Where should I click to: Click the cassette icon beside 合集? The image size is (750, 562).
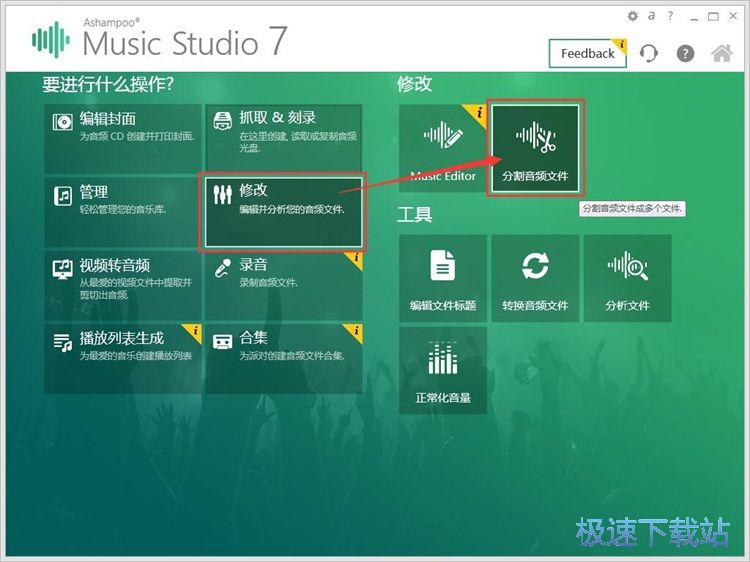pos(222,342)
